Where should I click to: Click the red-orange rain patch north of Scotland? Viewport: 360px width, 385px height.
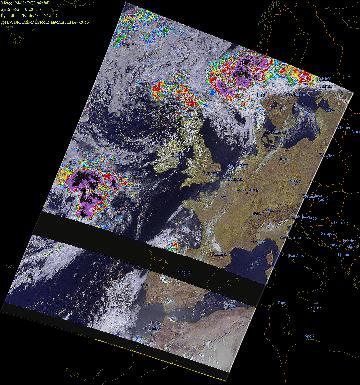click(x=175, y=92)
